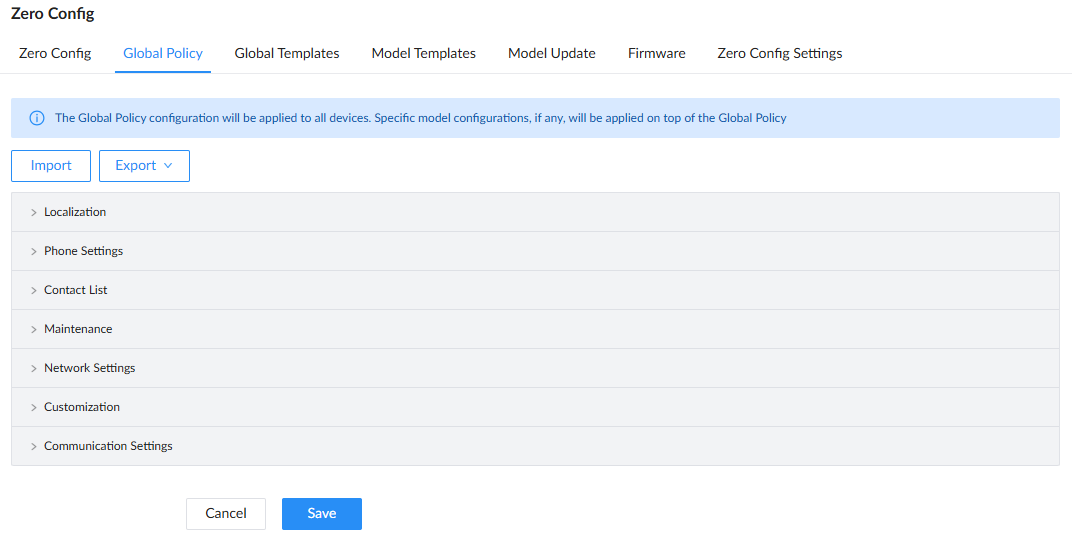Screen dimensions: 1072x544
Task: Expand the Communication Settings section
Action: click(535, 446)
